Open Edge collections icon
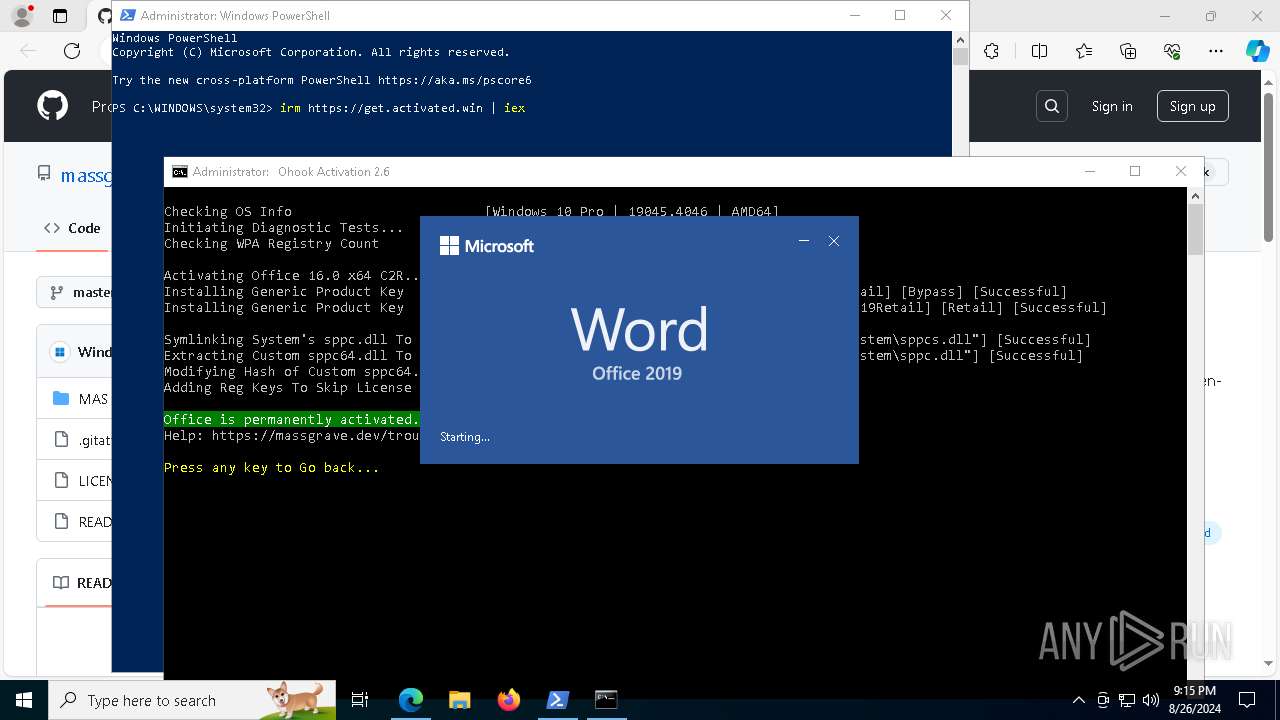Screen dimensions: 1280x720 coord(1128,51)
